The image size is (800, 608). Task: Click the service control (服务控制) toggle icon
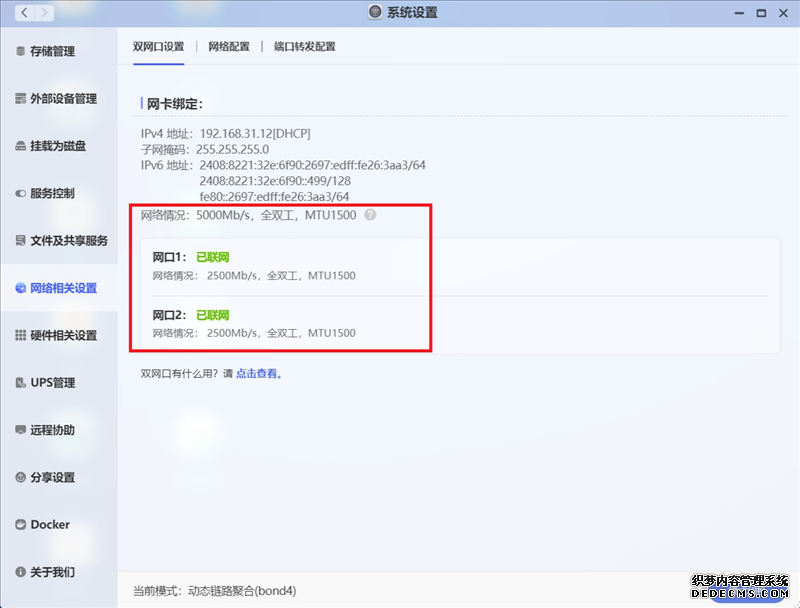coord(20,193)
